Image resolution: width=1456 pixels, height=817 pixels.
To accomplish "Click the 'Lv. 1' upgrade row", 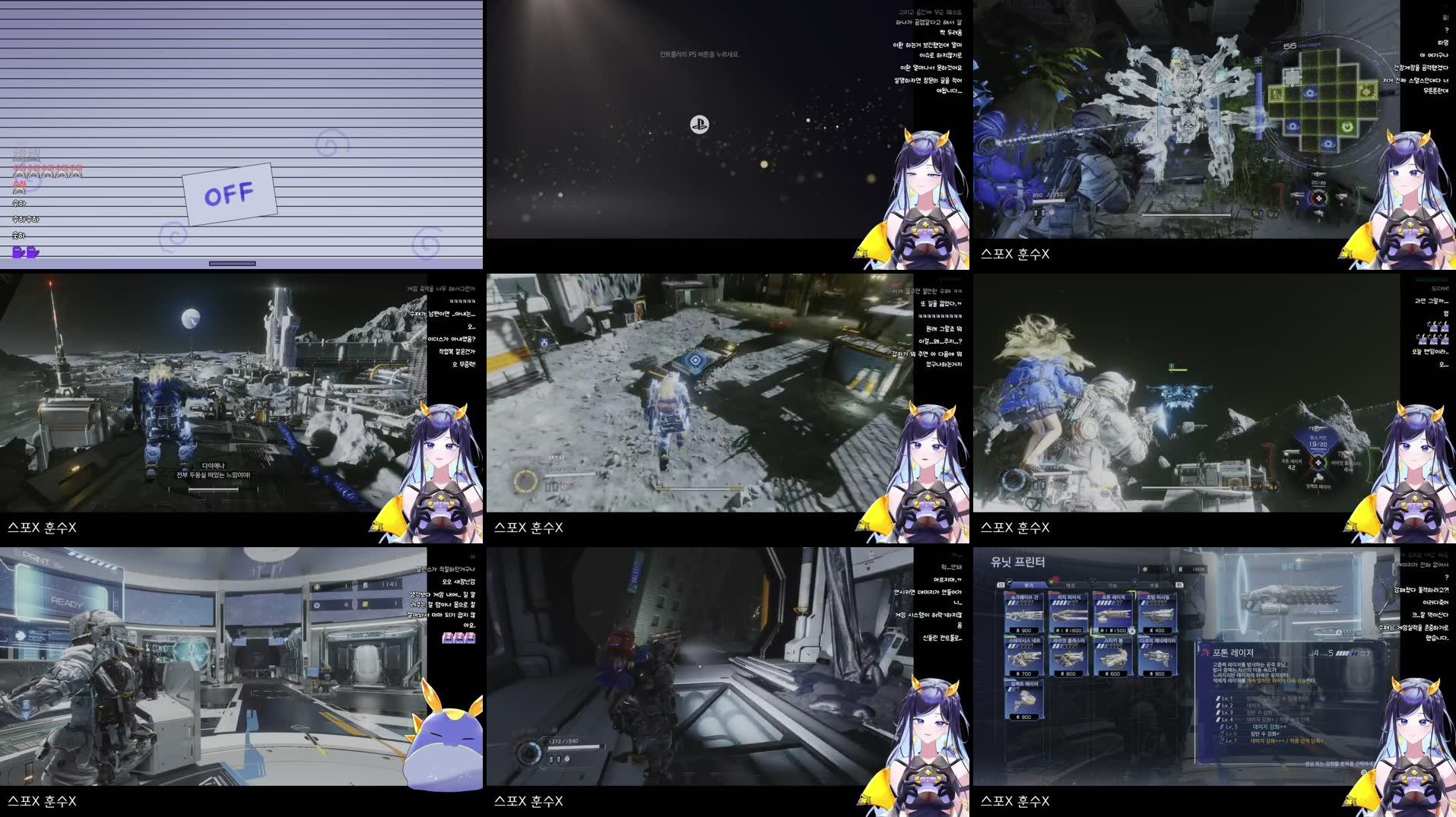I will 1262,698.
